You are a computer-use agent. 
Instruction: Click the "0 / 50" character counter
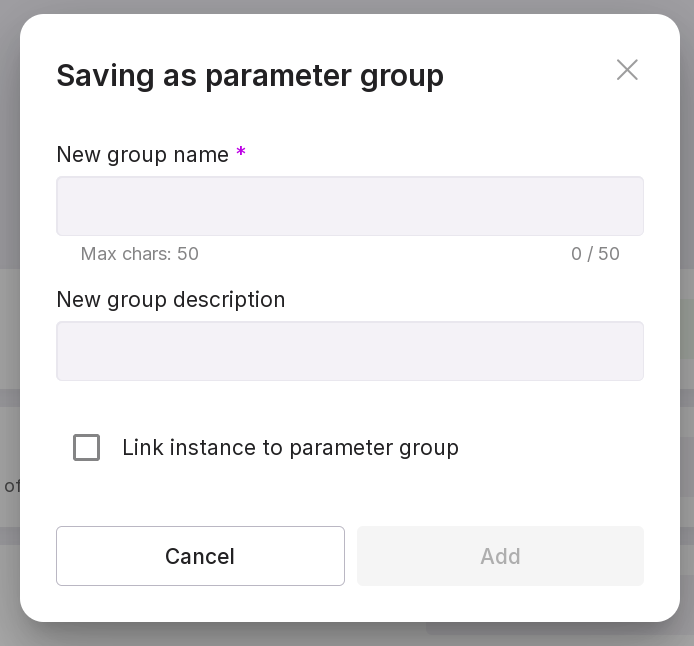click(595, 254)
